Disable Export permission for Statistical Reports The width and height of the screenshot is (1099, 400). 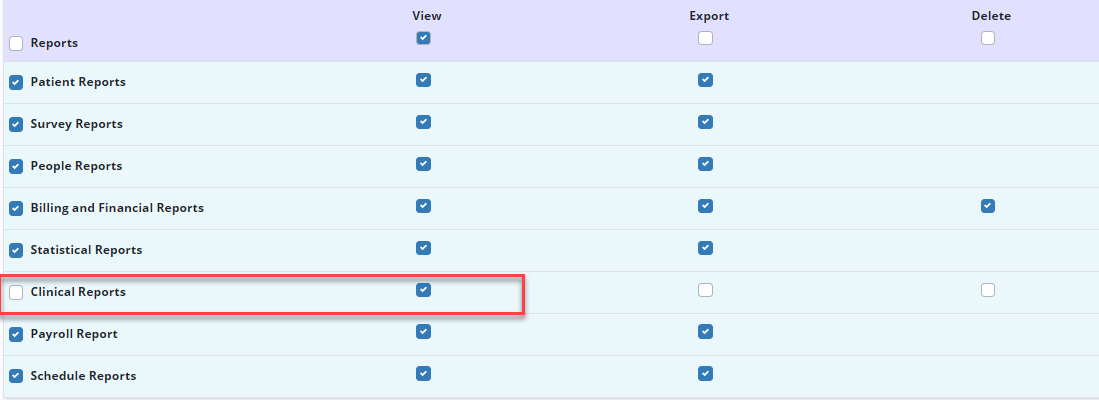pos(705,248)
